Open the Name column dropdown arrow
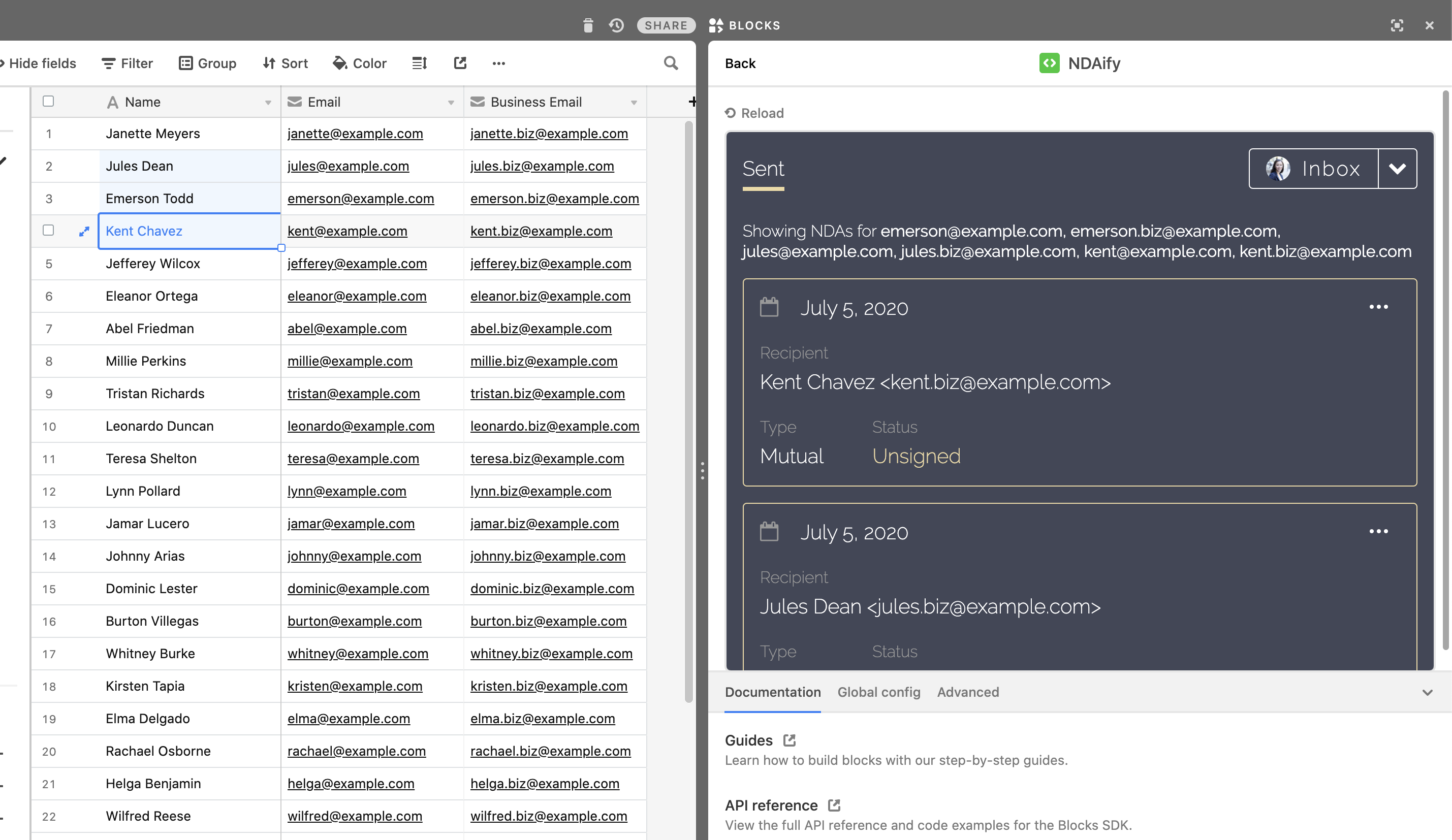 coord(268,103)
